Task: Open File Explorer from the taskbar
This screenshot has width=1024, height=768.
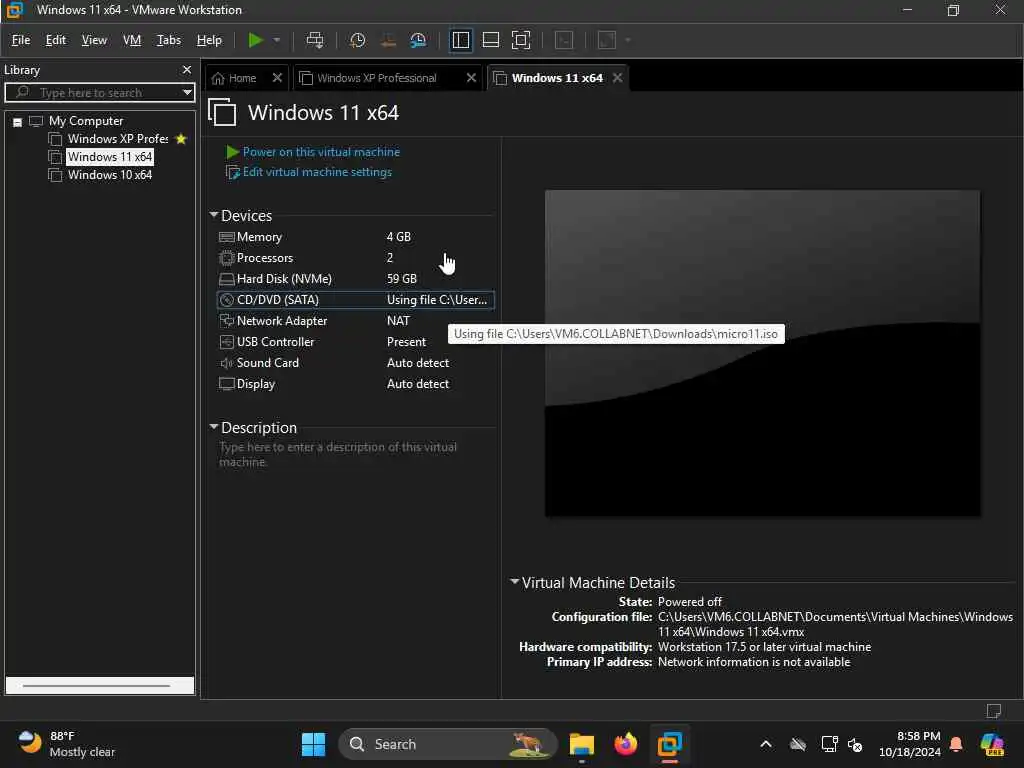Action: point(581,744)
